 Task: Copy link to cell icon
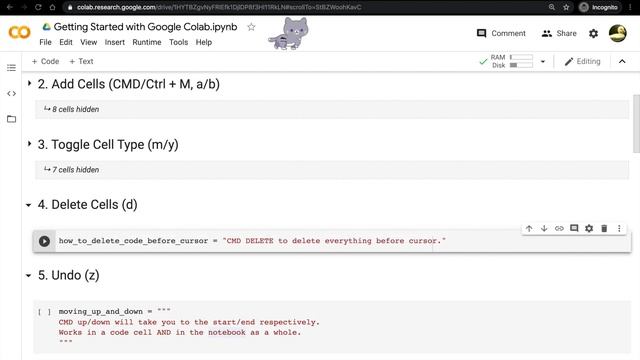(559, 229)
